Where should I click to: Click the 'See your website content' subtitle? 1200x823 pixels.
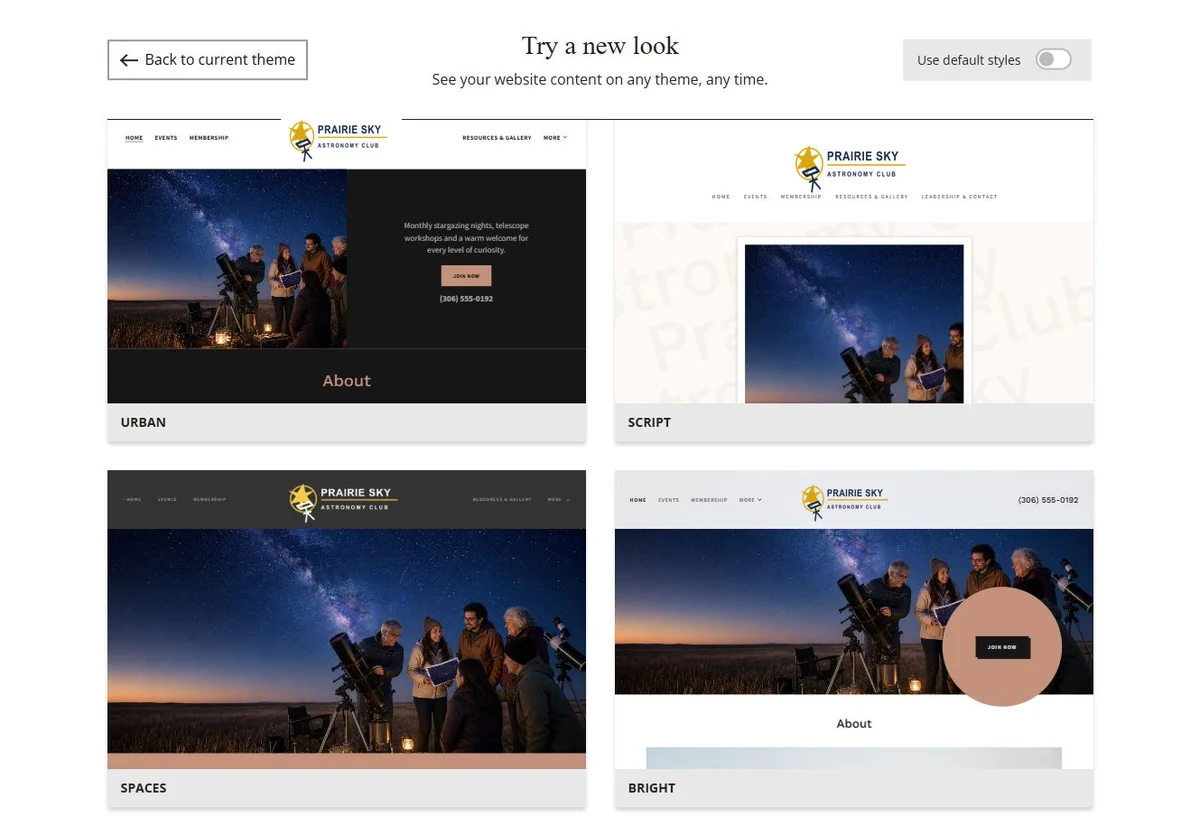pyautogui.click(x=600, y=79)
